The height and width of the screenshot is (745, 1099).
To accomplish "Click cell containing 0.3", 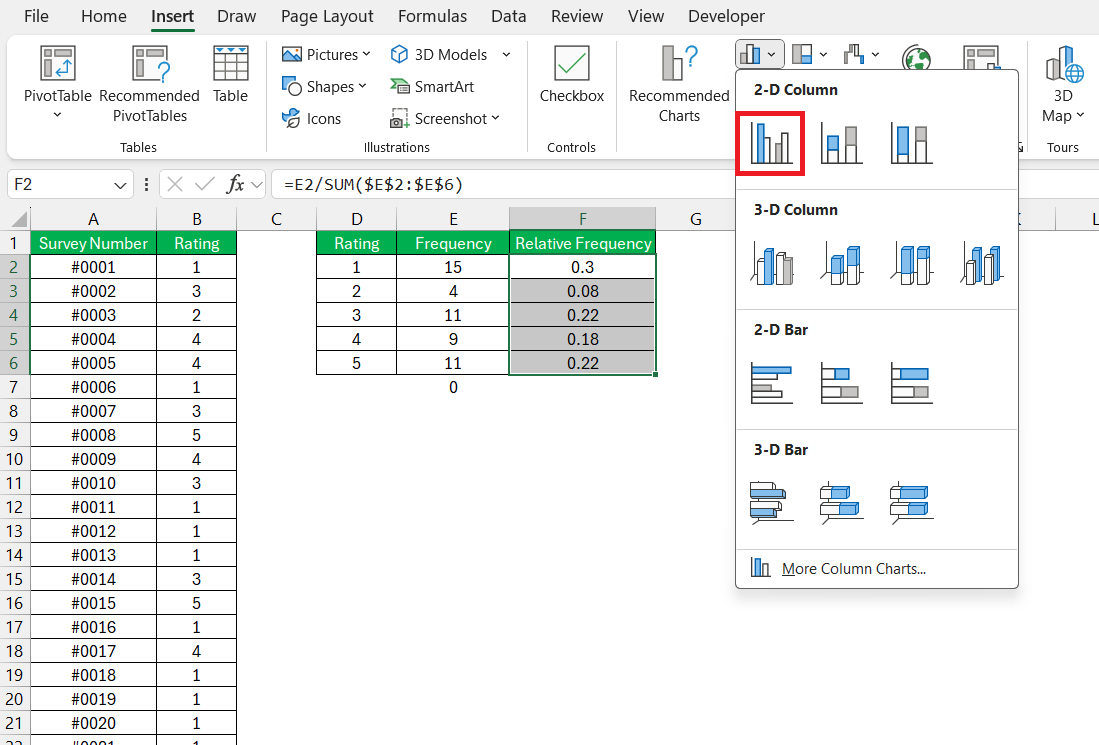I will pos(582,267).
